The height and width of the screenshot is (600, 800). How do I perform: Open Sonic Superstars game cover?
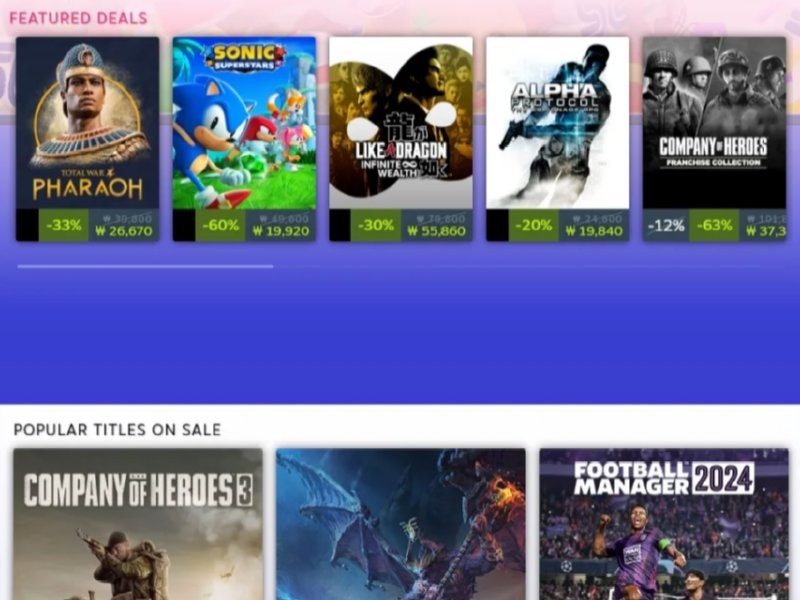244,122
